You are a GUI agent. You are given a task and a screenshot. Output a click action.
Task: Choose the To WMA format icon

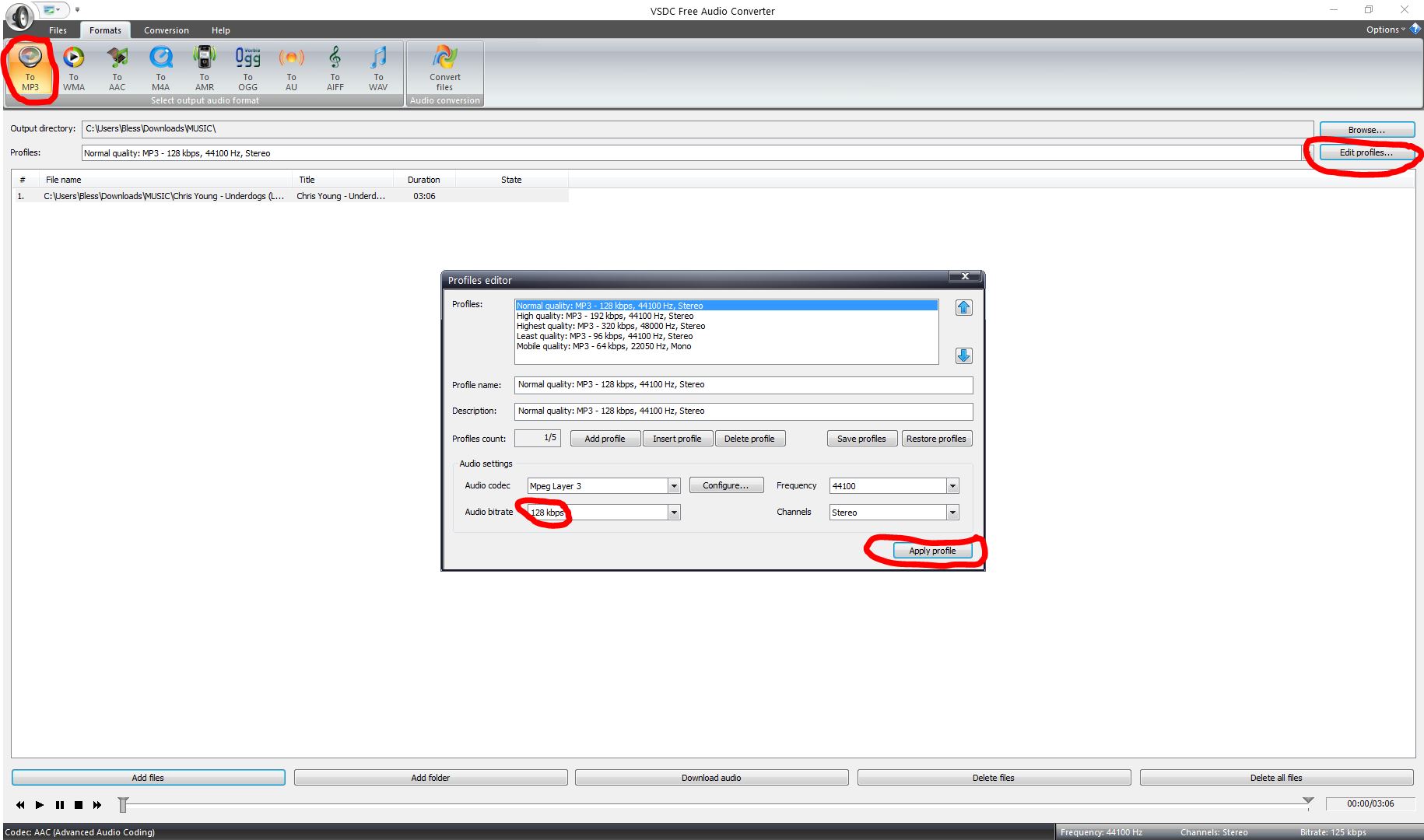pyautogui.click(x=74, y=69)
